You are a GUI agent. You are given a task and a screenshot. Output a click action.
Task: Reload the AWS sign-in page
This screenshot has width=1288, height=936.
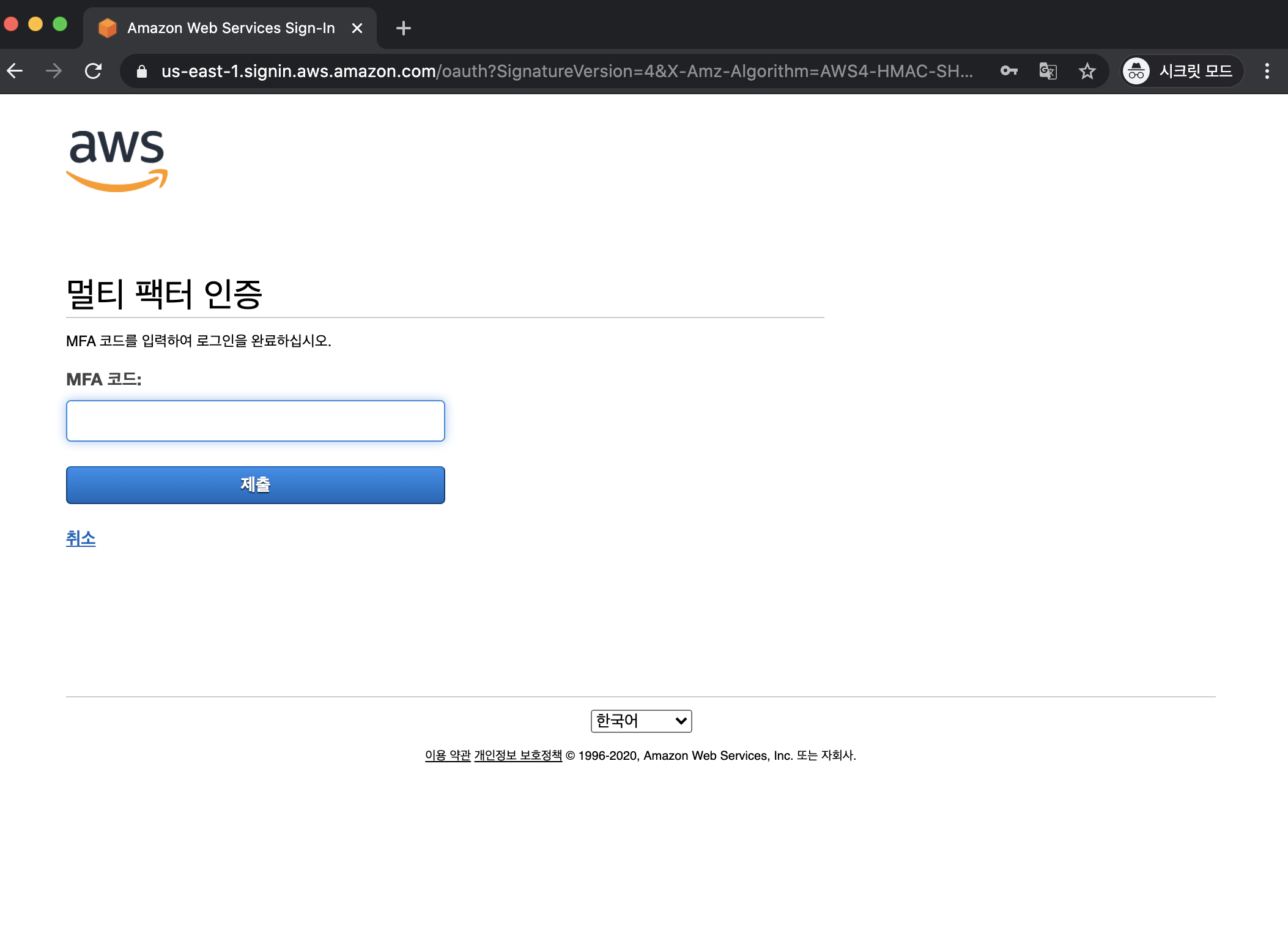pyautogui.click(x=94, y=71)
